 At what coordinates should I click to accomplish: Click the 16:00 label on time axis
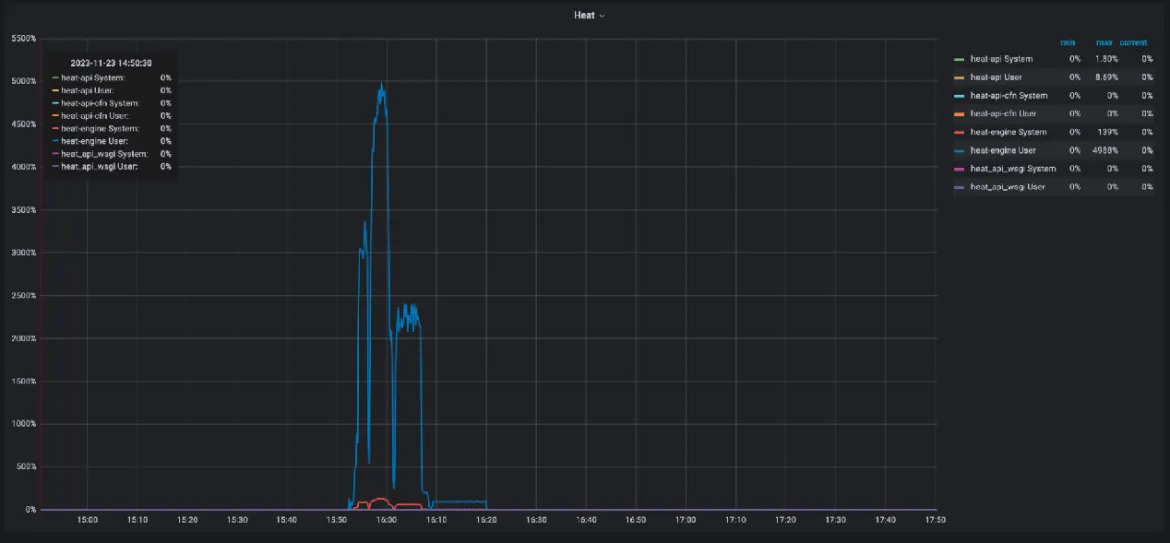(386, 520)
